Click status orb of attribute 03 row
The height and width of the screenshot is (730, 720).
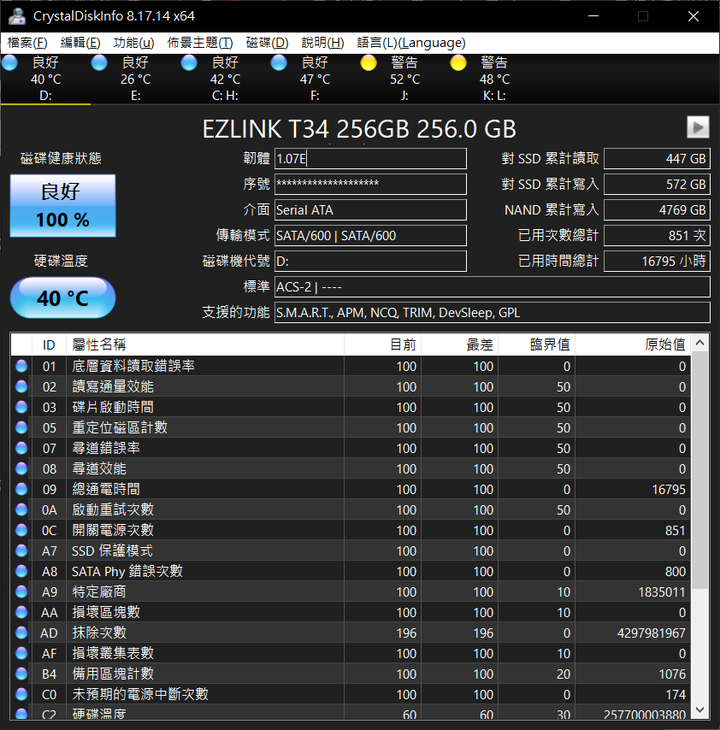pyautogui.click(x=21, y=407)
